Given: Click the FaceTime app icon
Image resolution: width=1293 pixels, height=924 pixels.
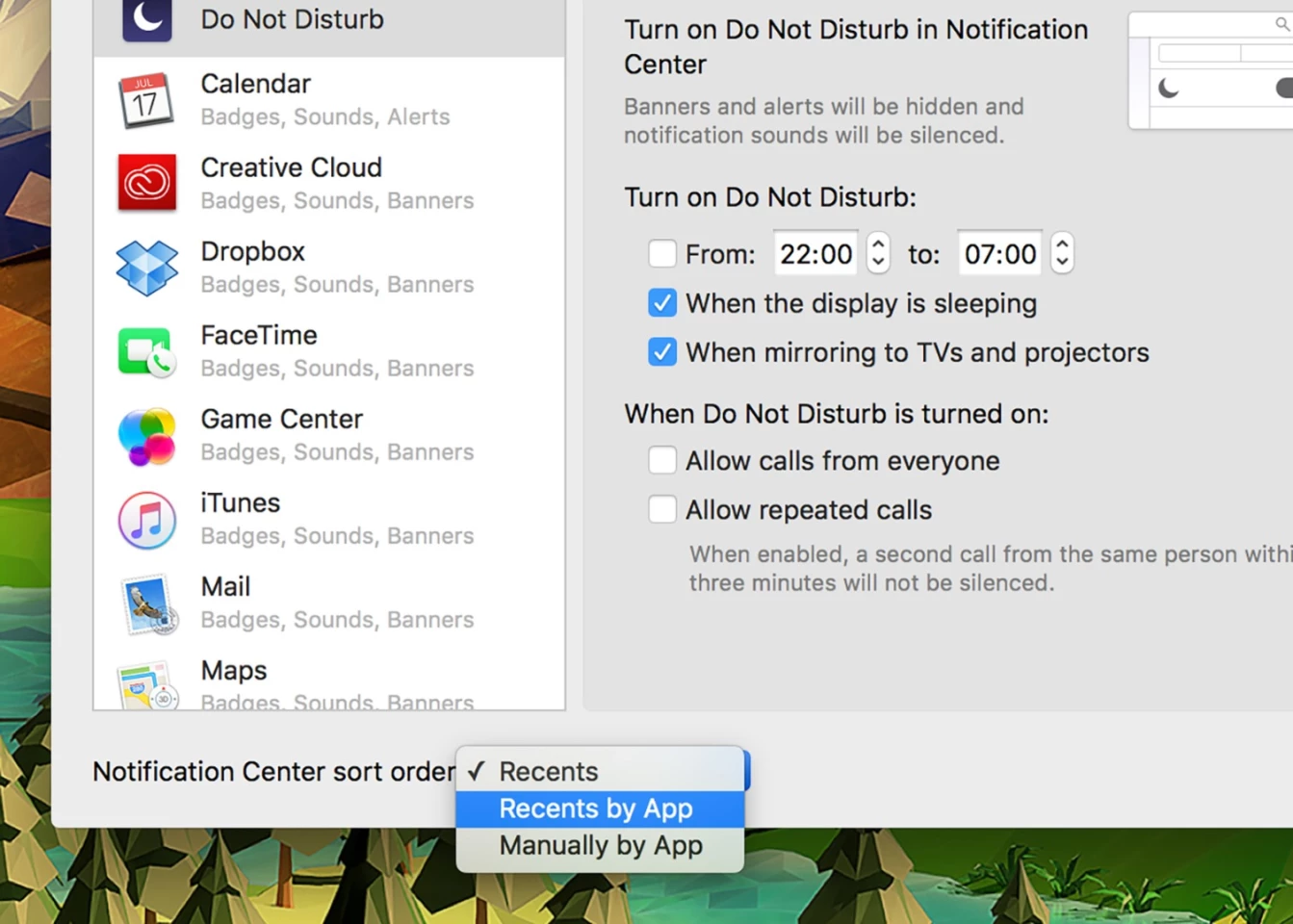Looking at the screenshot, I should [146, 352].
